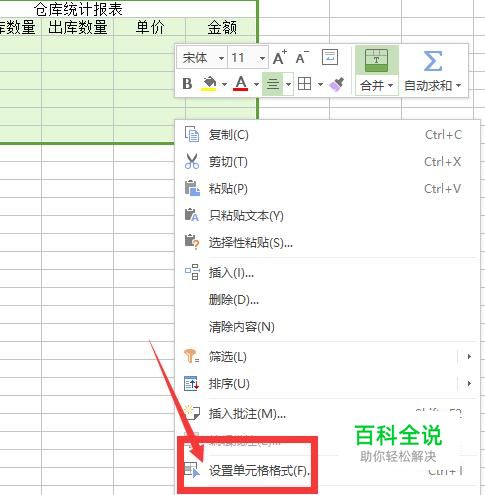Apply the red font color A
The height and width of the screenshot is (495, 485).
(x=241, y=83)
